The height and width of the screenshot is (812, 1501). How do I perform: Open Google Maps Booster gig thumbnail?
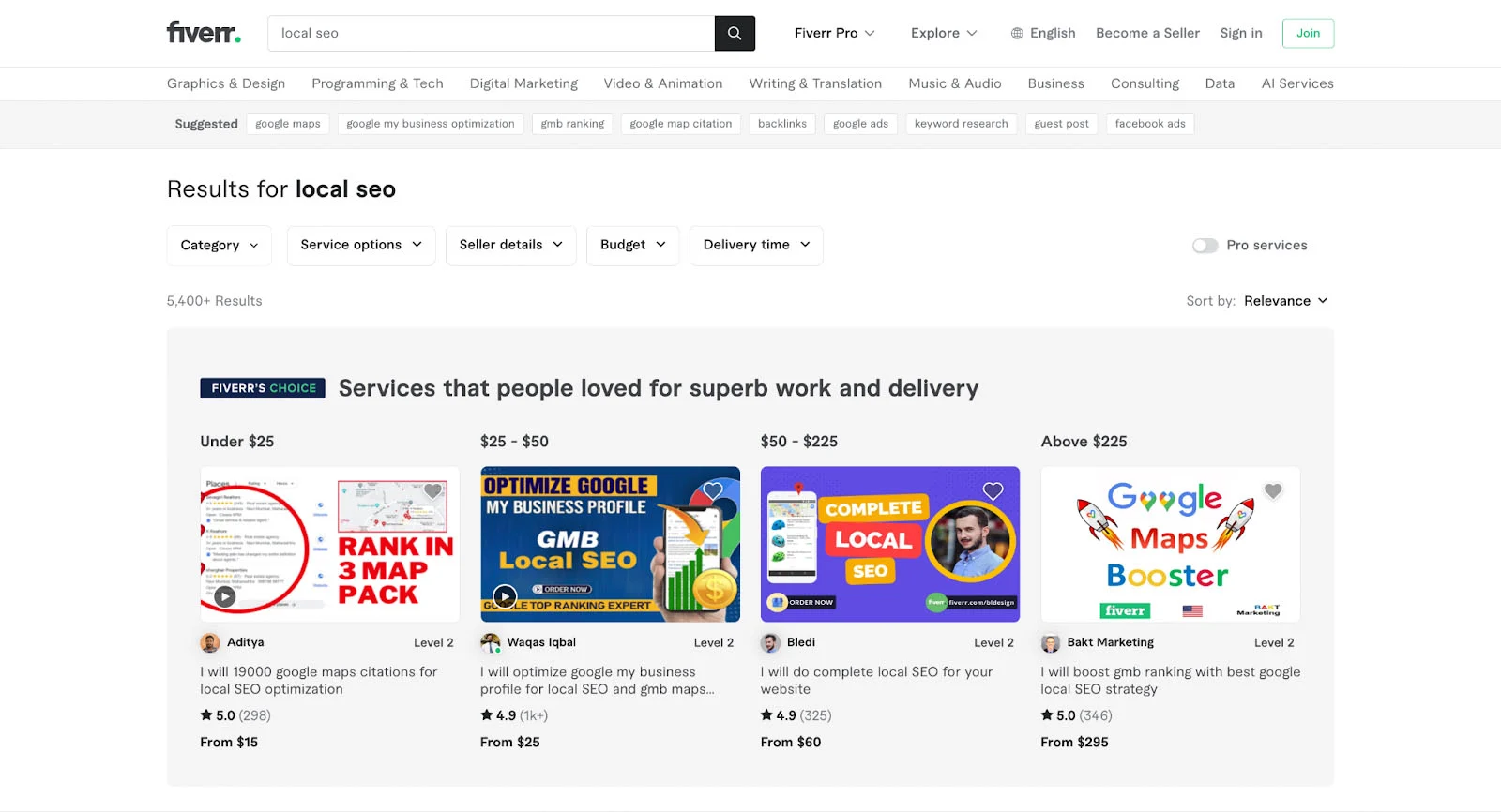coord(1171,544)
